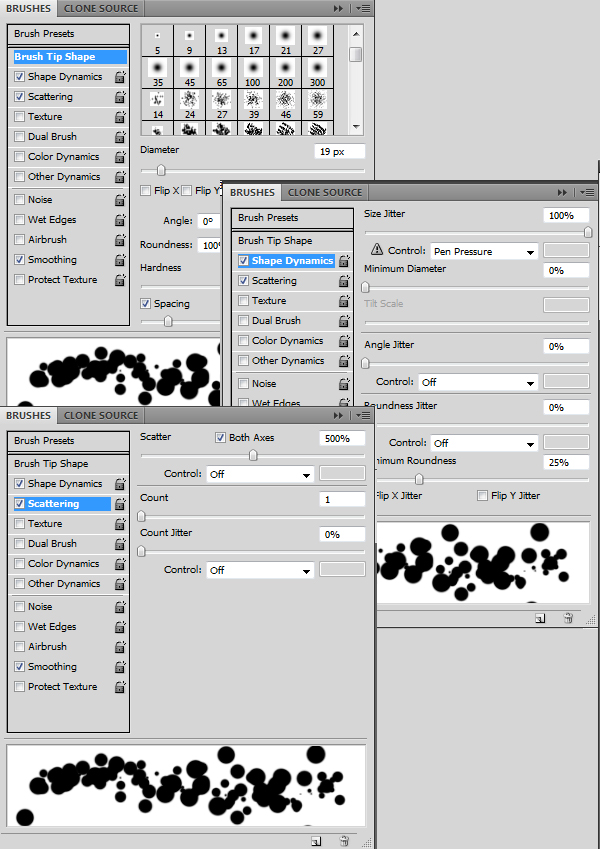The width and height of the screenshot is (600, 849).
Task: Toggle Flip X checkbox
Action: pyautogui.click(x=146, y=191)
